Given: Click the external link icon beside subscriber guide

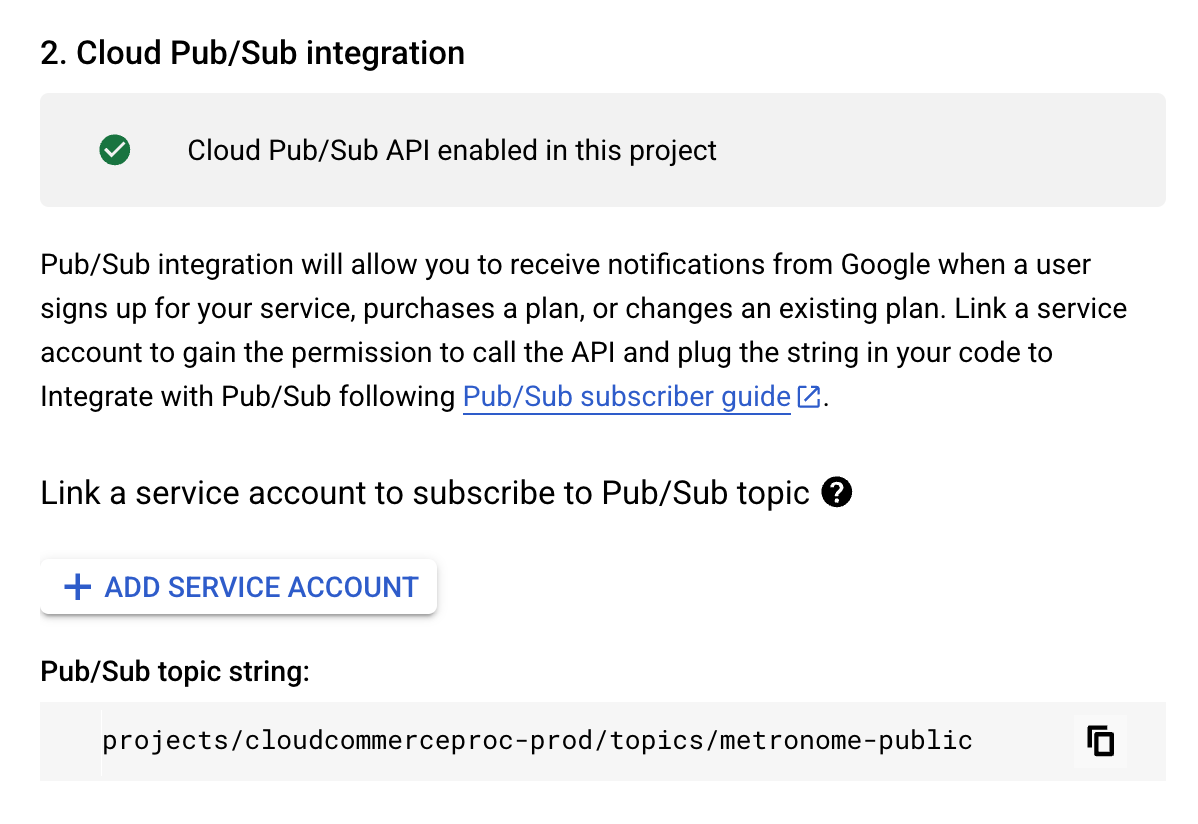Looking at the screenshot, I should pyautogui.click(x=810, y=396).
